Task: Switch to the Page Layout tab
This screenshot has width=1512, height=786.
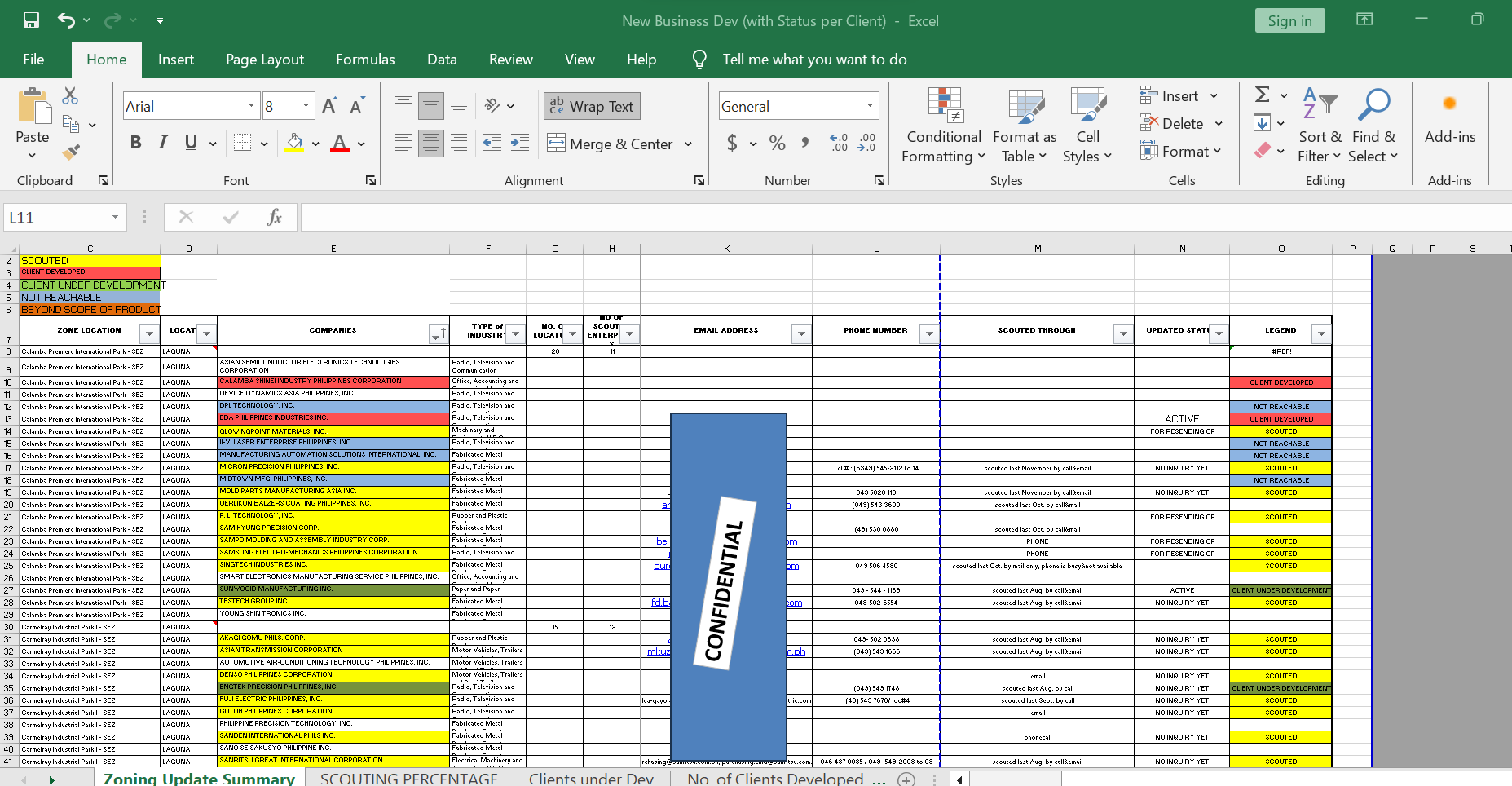Action: [x=265, y=60]
